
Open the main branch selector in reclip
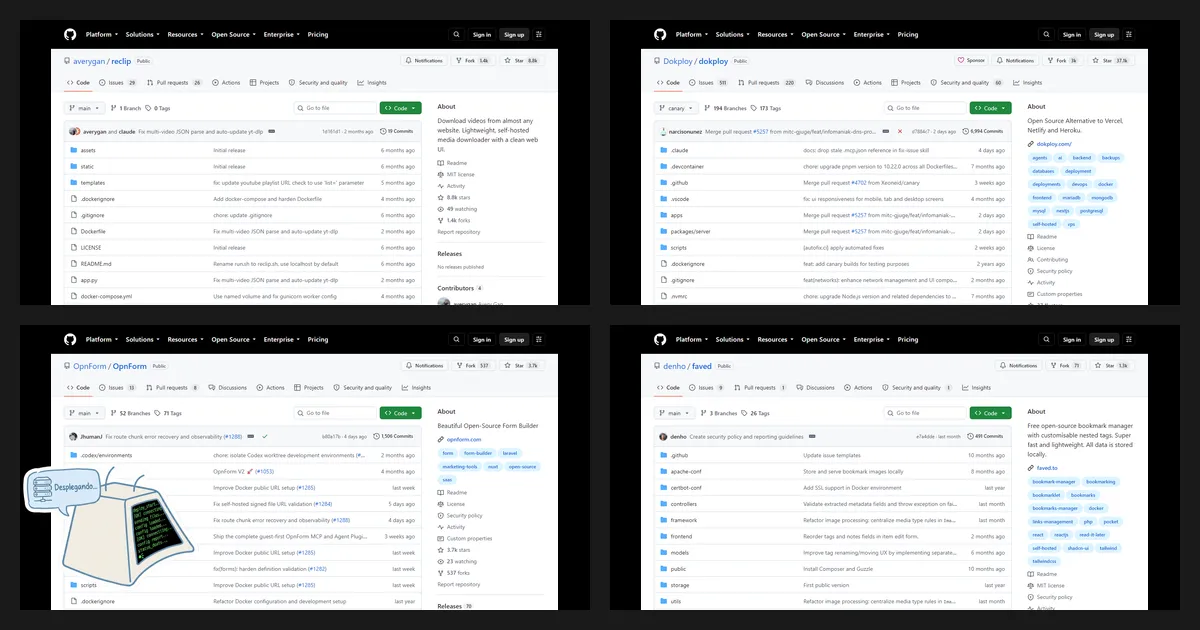click(84, 108)
